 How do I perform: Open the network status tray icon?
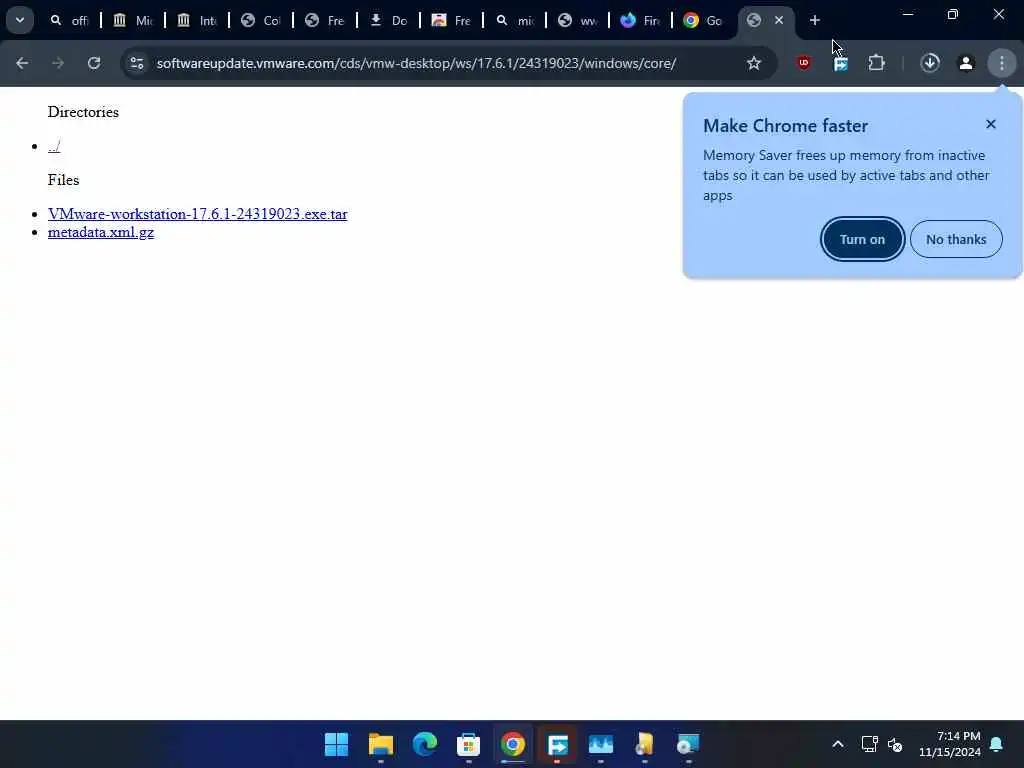point(869,744)
